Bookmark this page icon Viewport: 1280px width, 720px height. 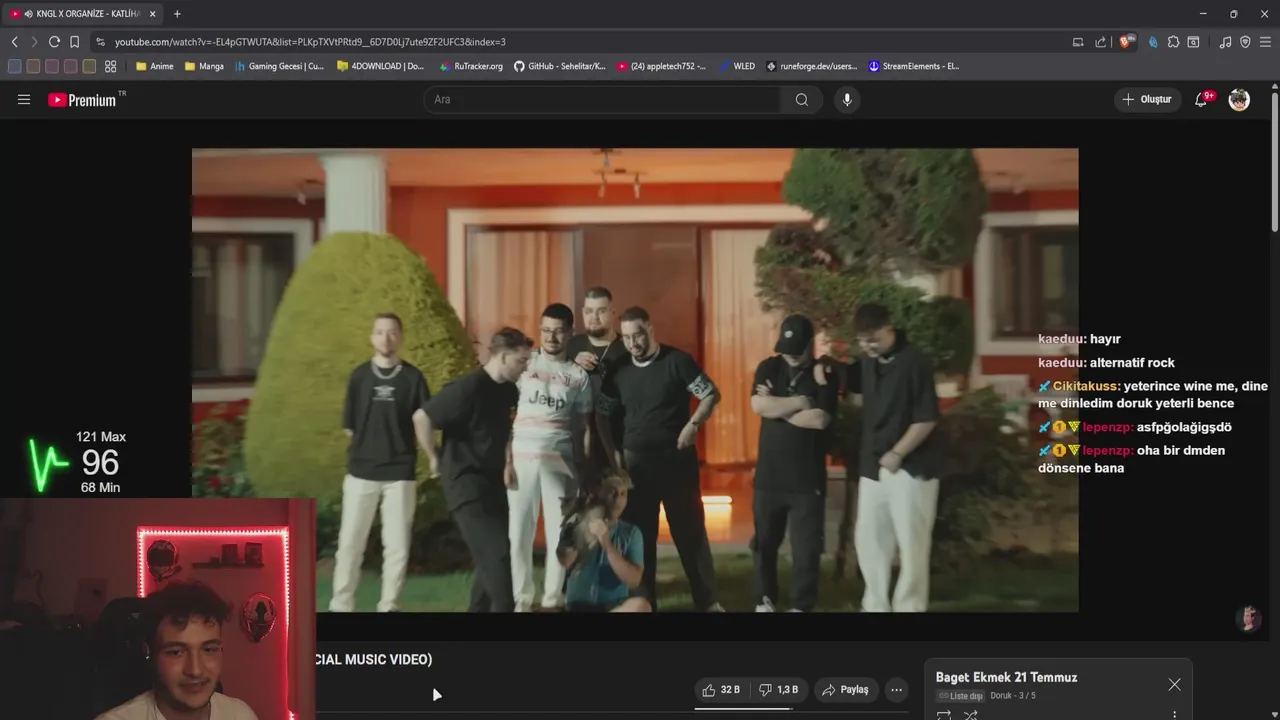[74, 42]
